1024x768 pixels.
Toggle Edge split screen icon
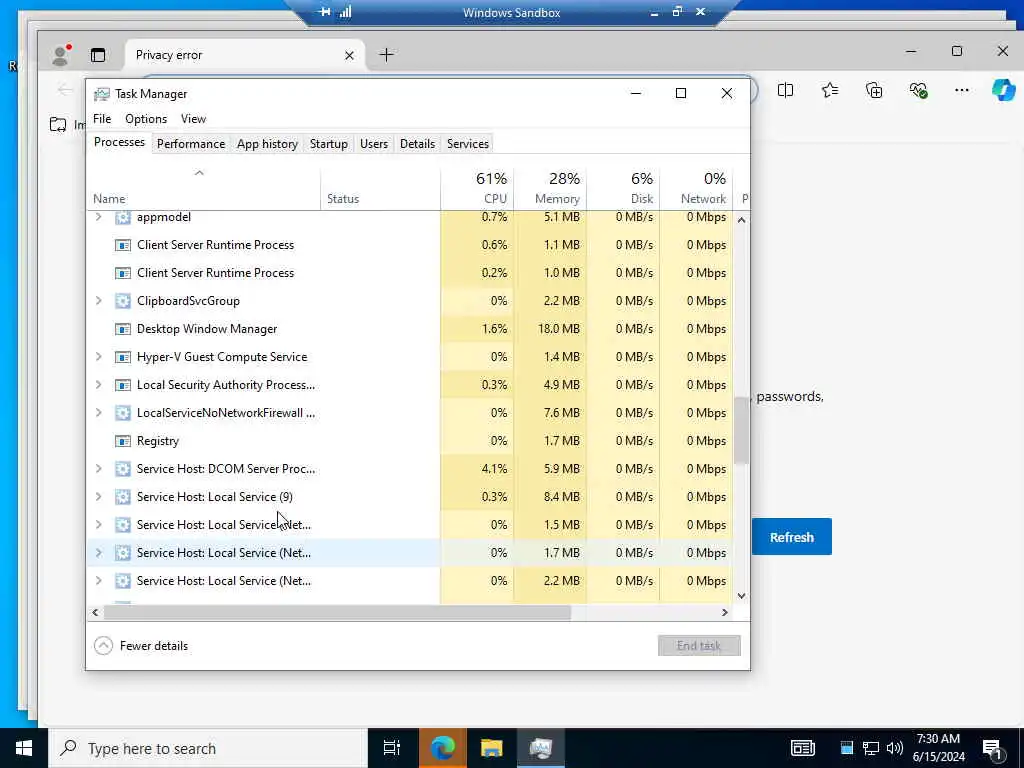click(786, 90)
